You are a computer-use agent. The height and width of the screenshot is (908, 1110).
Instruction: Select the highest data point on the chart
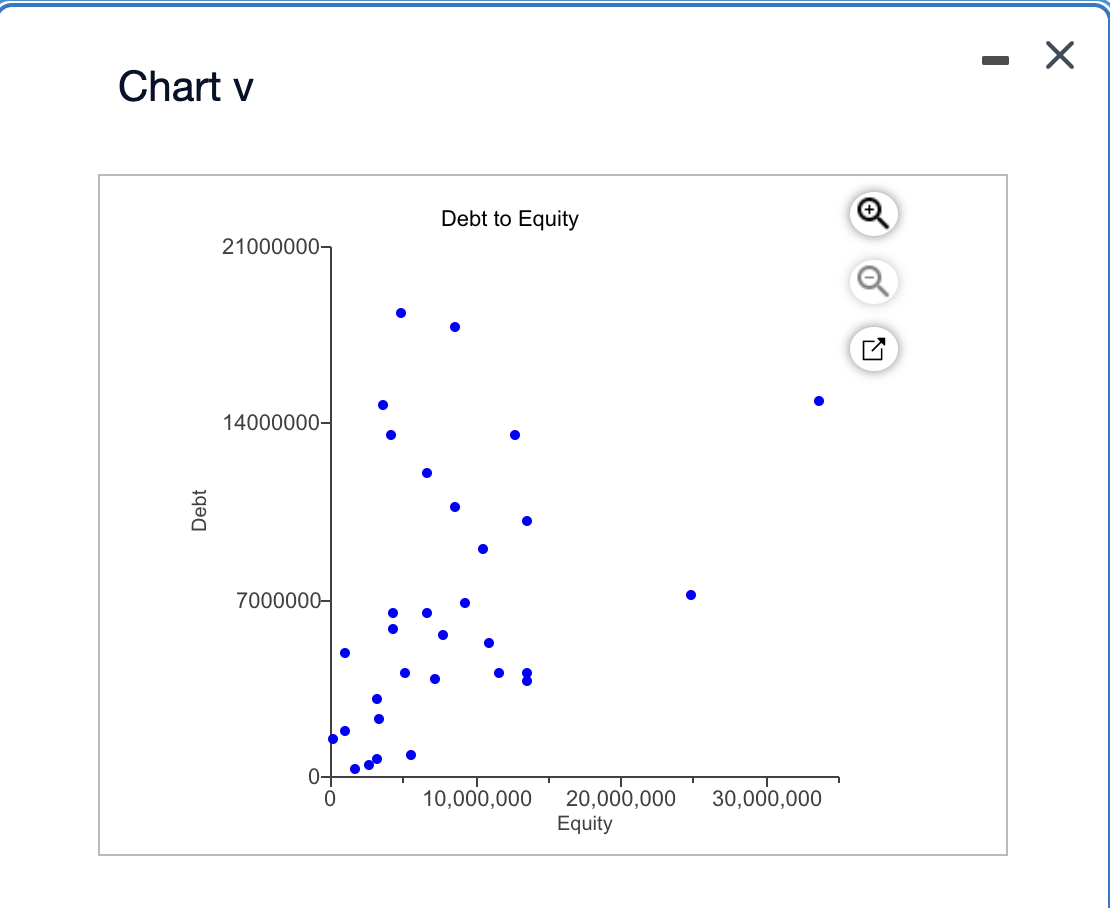[x=402, y=312]
